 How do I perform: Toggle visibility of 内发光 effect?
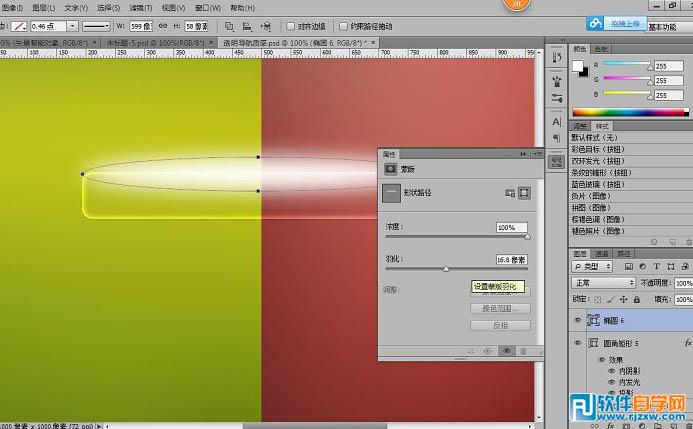click(612, 382)
